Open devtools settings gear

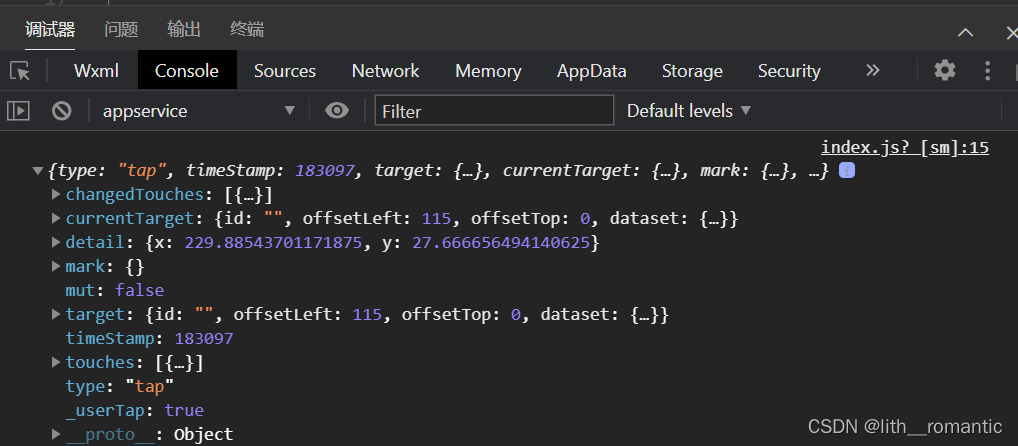tap(945, 70)
